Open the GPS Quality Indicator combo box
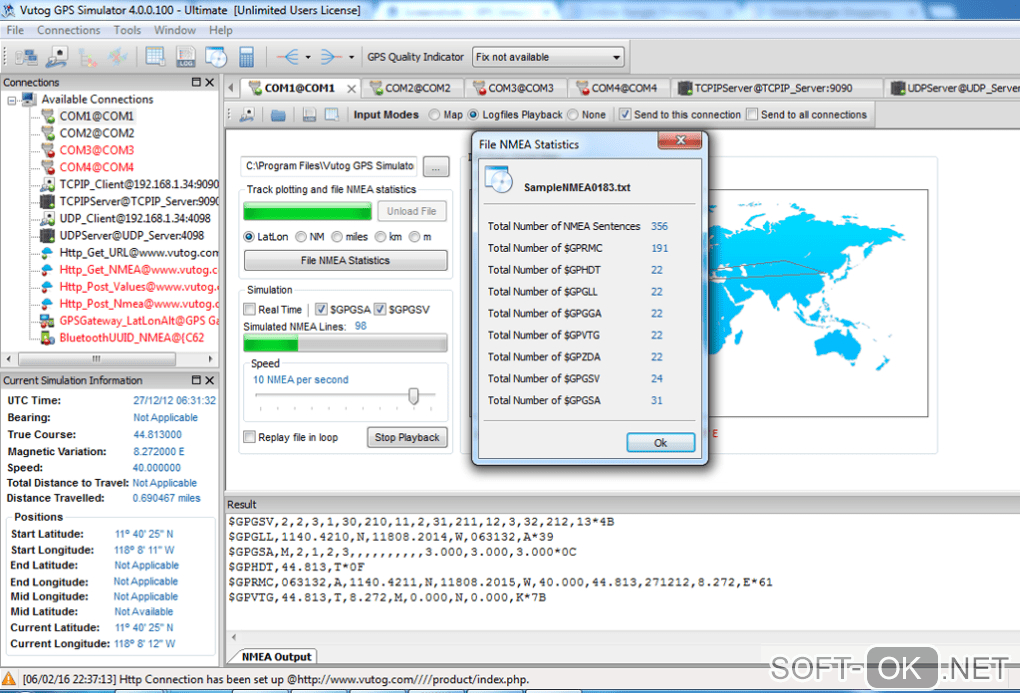The image size is (1020, 693). [x=548, y=57]
